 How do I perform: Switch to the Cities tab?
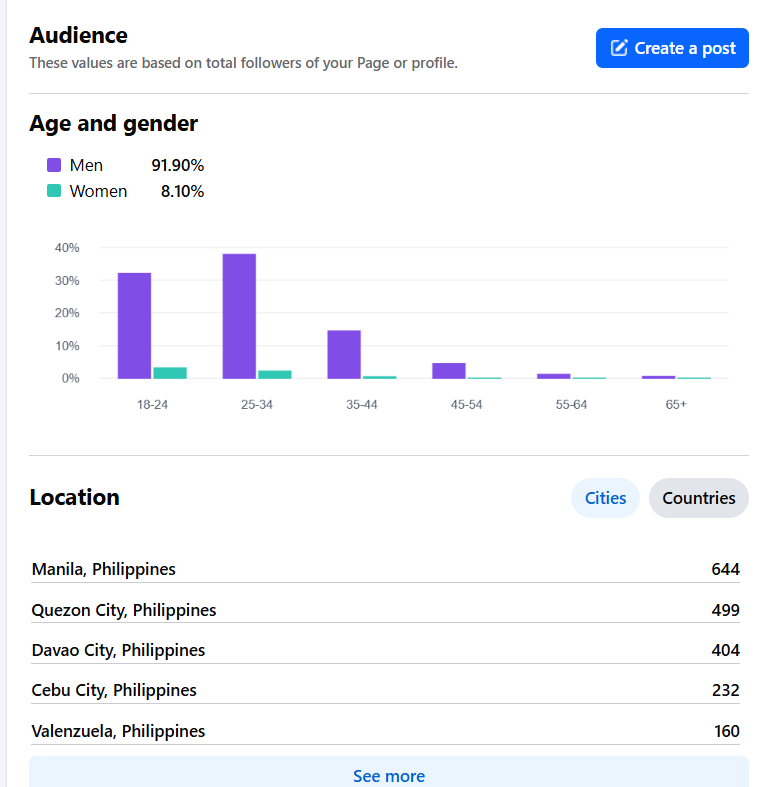[x=605, y=498]
